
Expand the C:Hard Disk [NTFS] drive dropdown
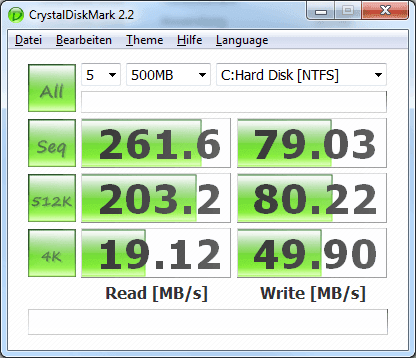pyautogui.click(x=301, y=75)
